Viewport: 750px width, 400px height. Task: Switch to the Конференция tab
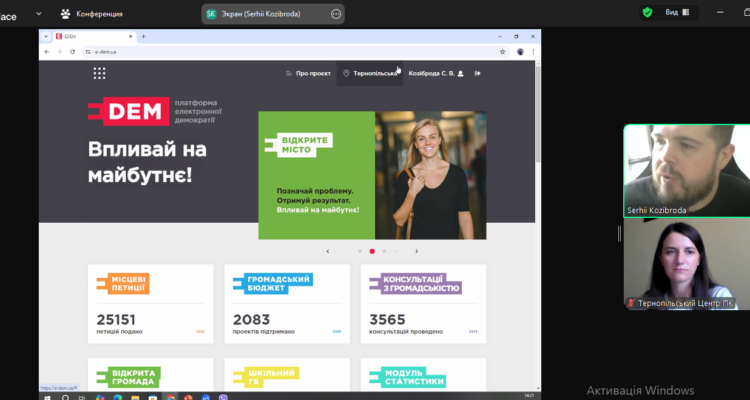[x=92, y=14]
